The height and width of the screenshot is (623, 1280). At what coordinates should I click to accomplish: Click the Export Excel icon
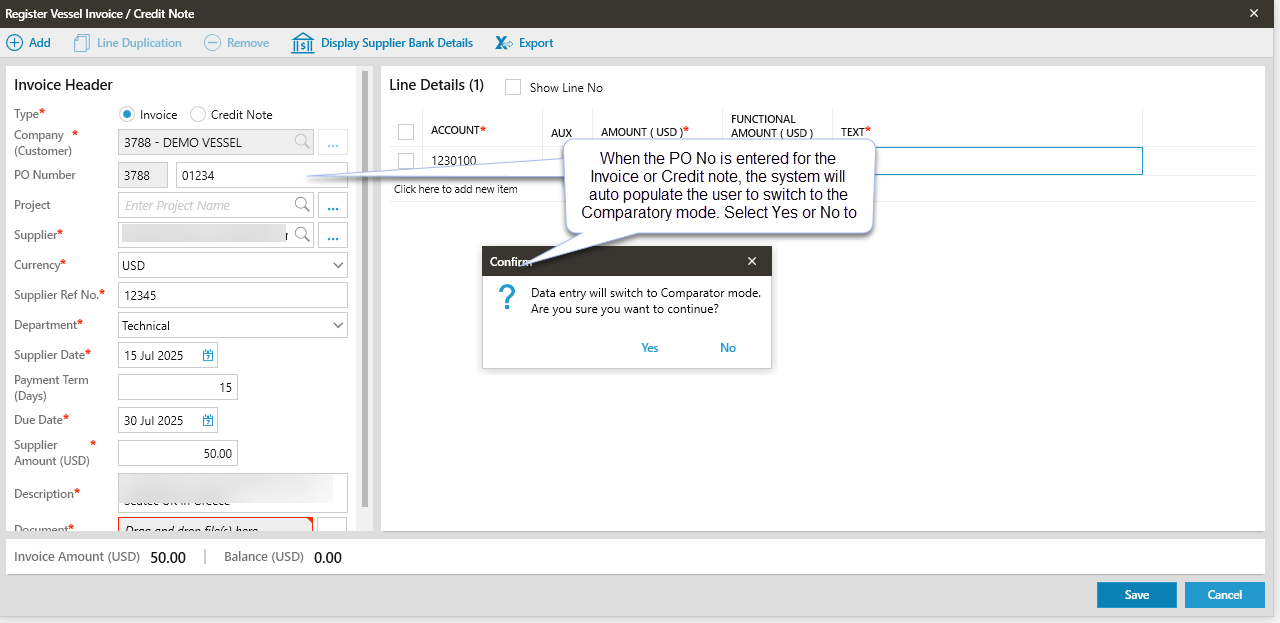tap(504, 43)
